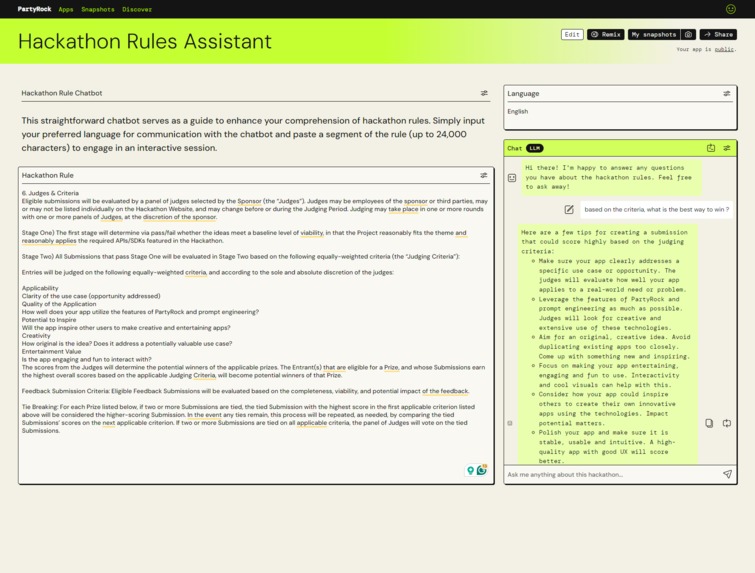Image resolution: width=755 pixels, height=573 pixels.
Task: Click underlined word 'viability' in rule text
Action: (312, 233)
